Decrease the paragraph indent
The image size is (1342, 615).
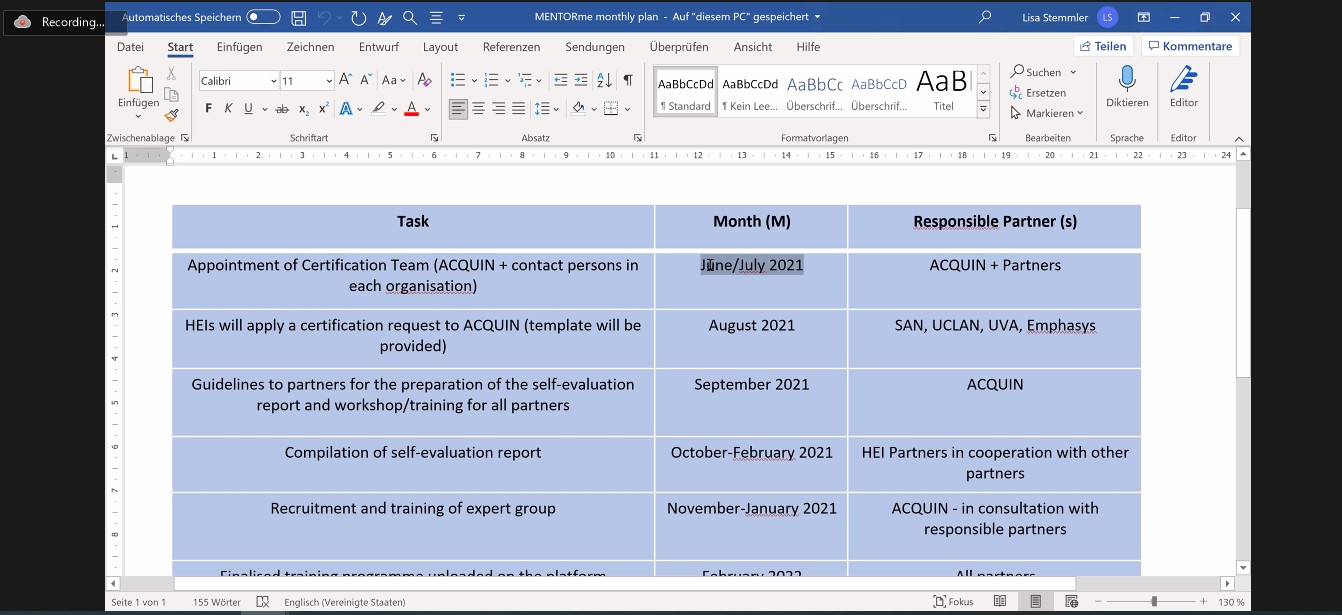click(560, 80)
